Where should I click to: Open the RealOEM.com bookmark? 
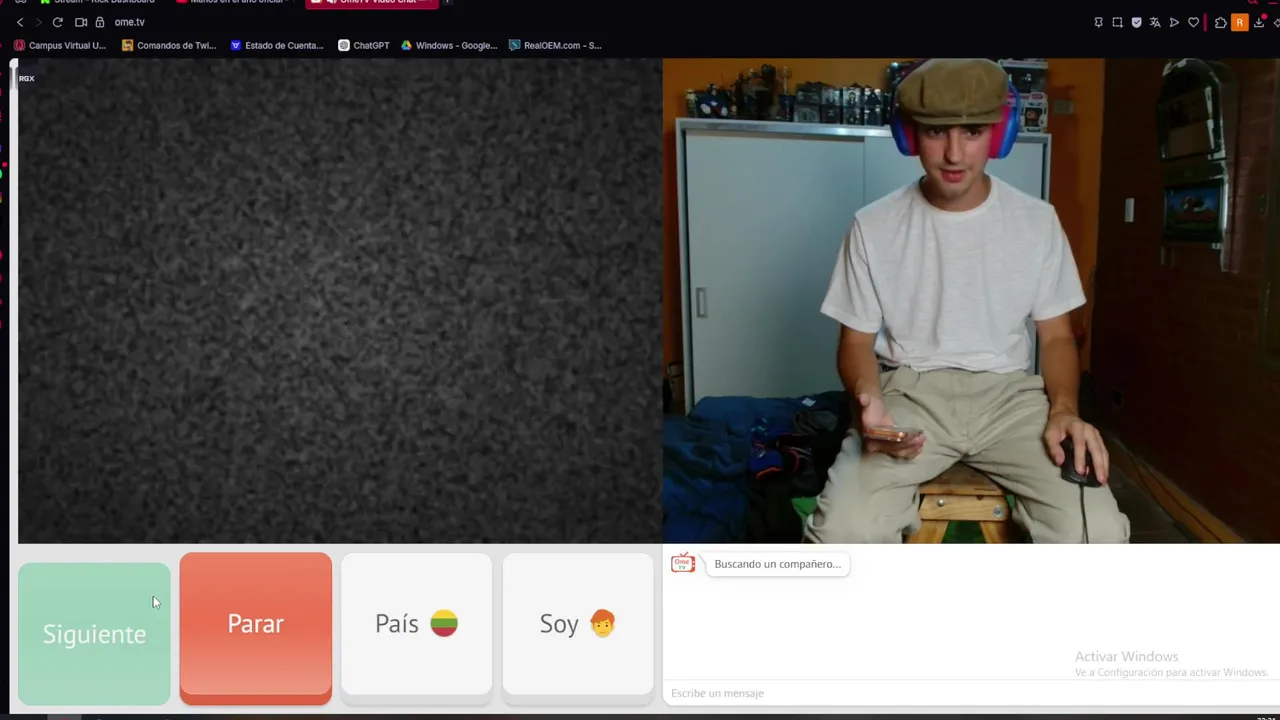tap(555, 45)
